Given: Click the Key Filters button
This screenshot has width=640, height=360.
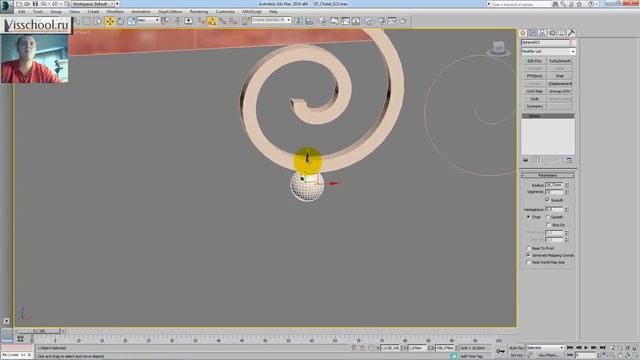Looking at the screenshot, I should (x=548, y=356).
